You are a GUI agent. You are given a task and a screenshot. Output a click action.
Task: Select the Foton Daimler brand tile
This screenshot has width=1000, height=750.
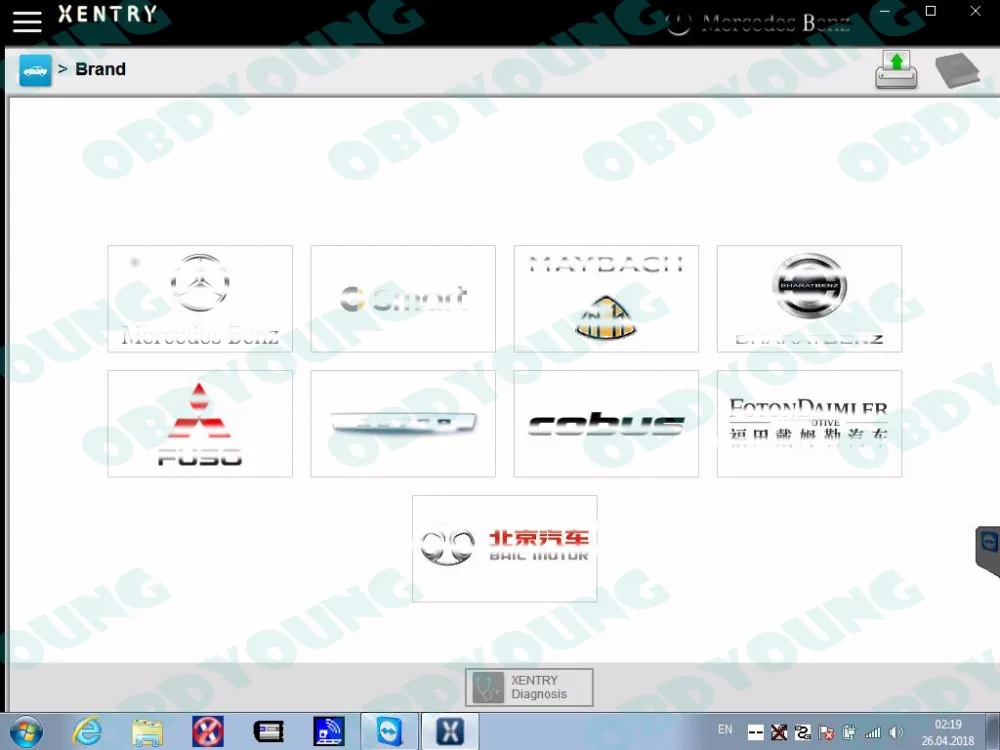tap(809, 423)
